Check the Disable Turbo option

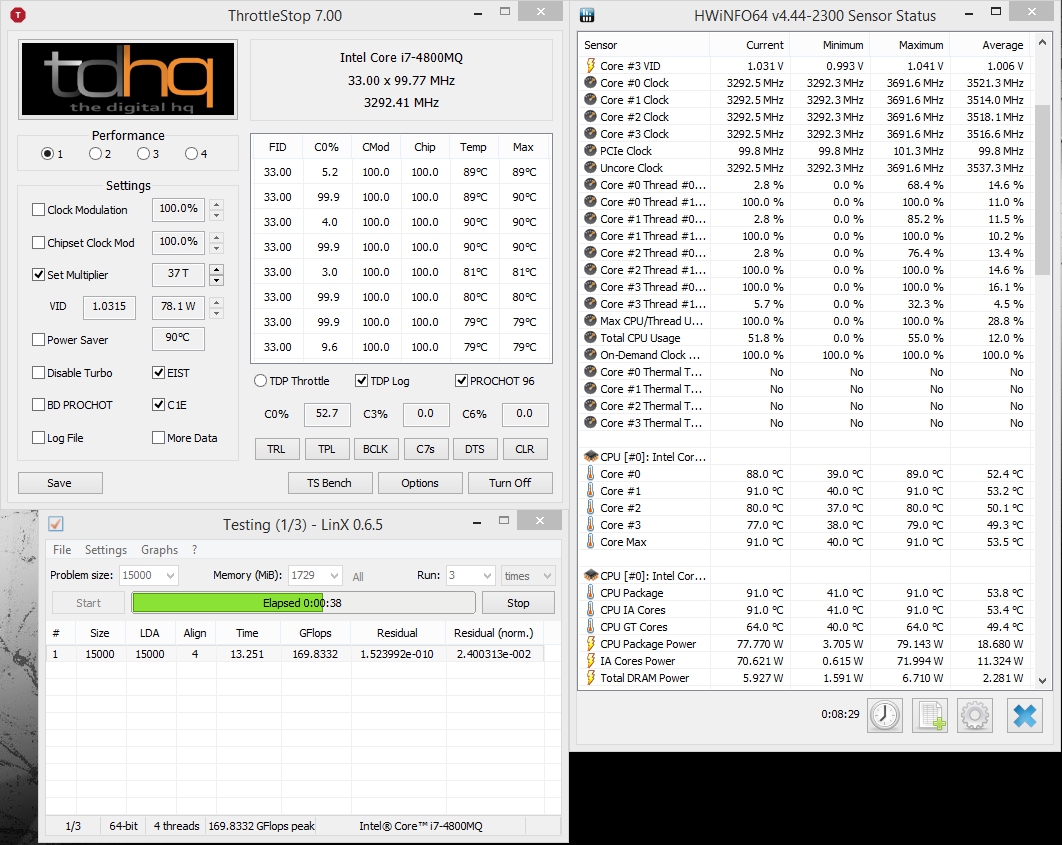coord(39,372)
